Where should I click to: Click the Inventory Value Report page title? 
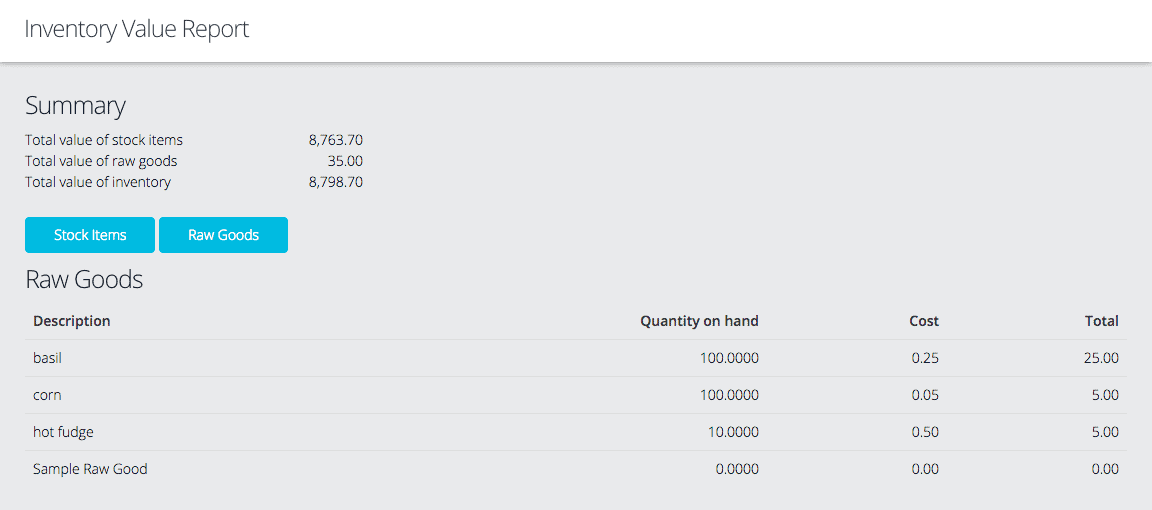137,29
